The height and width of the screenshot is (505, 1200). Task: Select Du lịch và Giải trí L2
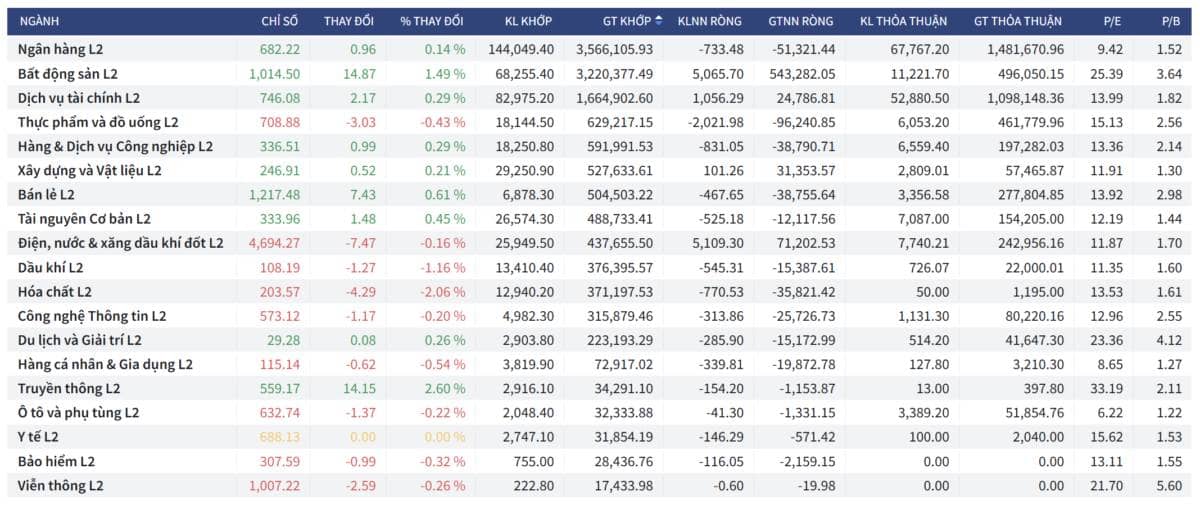pos(79,340)
